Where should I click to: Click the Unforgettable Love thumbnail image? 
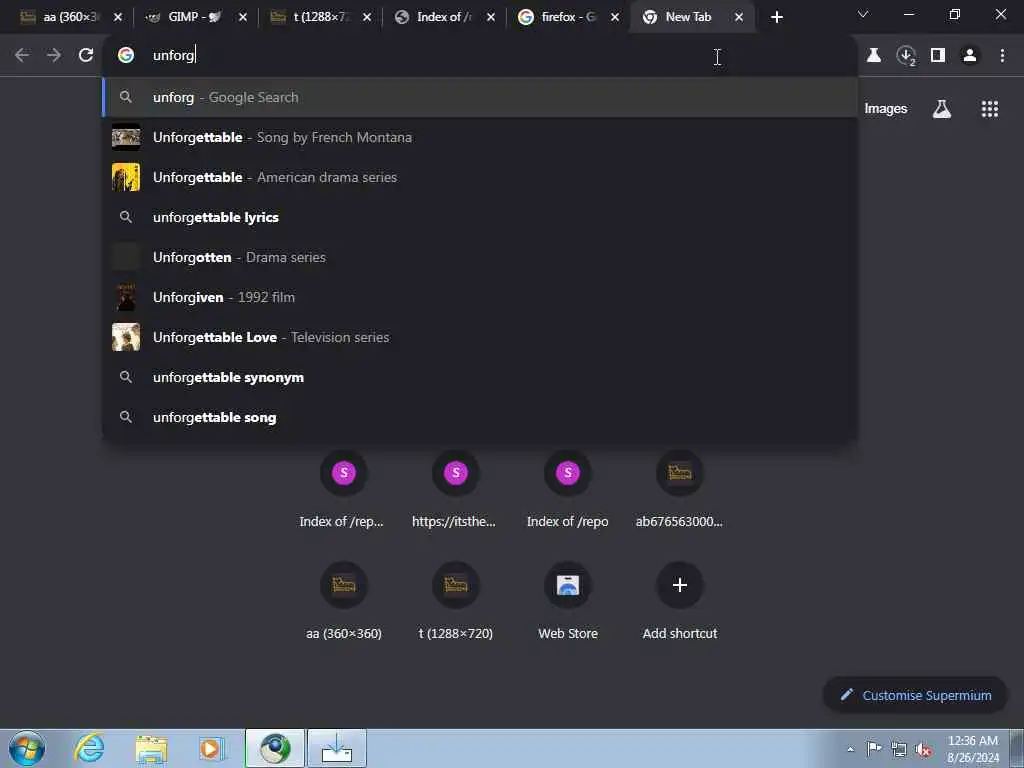pyautogui.click(x=126, y=337)
